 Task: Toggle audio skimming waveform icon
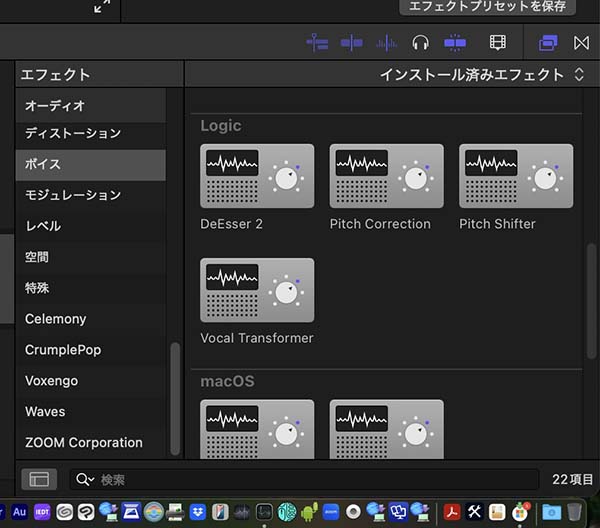386,43
